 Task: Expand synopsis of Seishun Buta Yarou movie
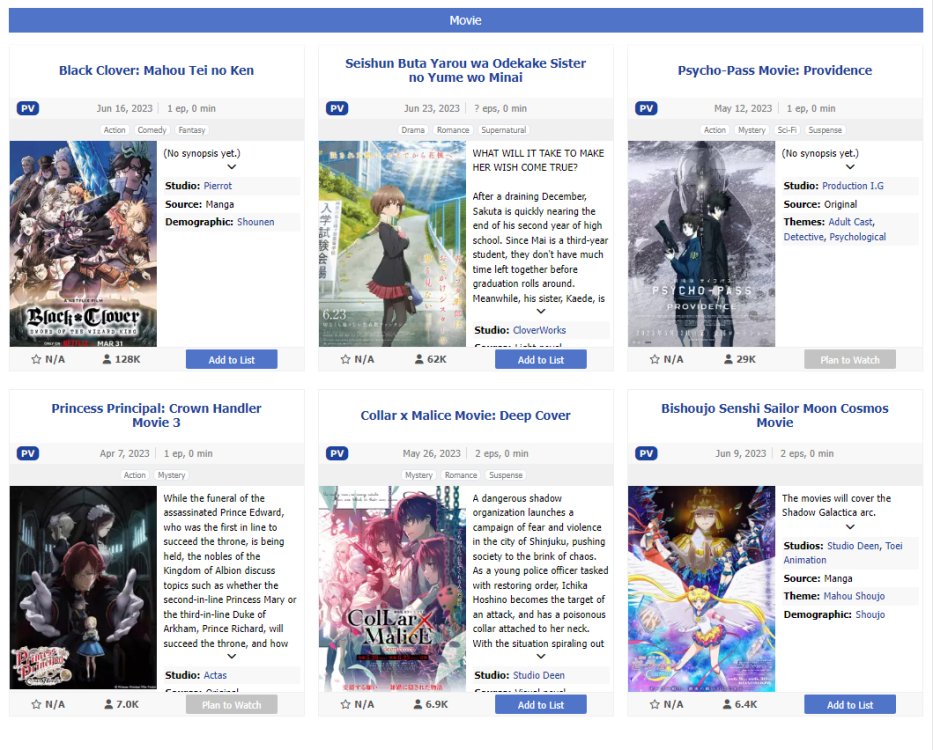tap(540, 311)
